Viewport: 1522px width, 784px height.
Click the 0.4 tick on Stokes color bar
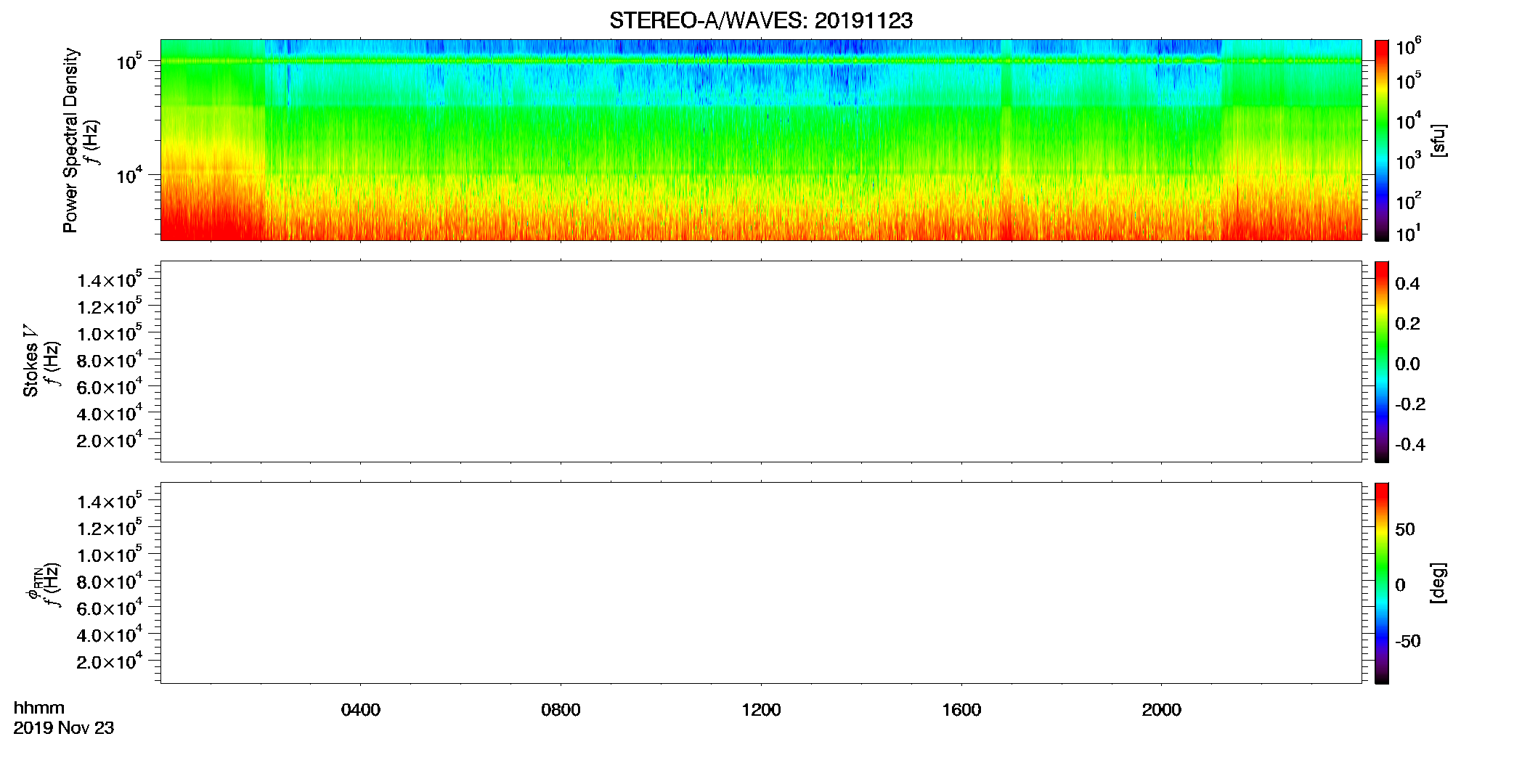click(x=1407, y=284)
